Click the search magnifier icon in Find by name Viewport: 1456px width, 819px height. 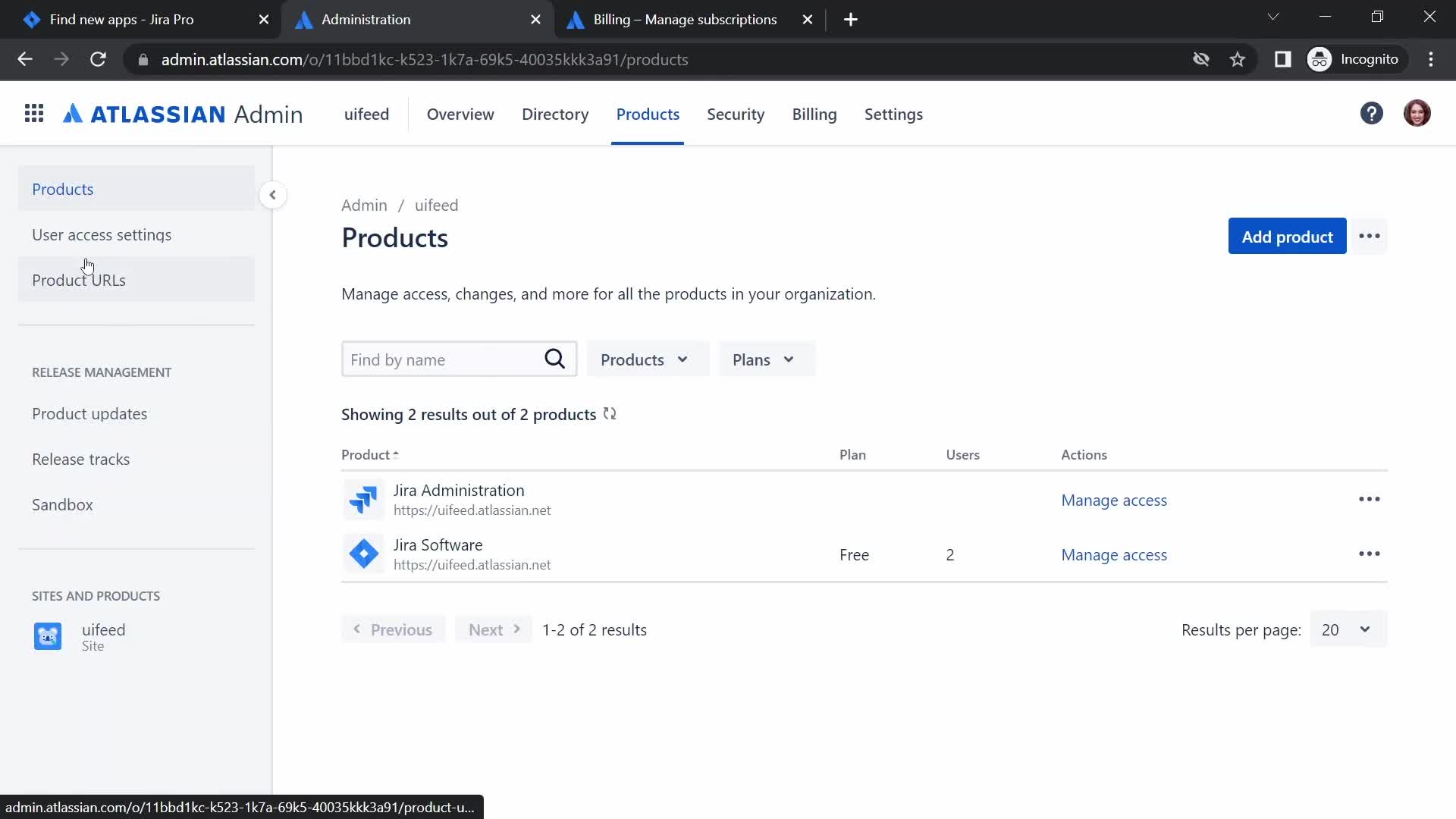click(x=554, y=359)
